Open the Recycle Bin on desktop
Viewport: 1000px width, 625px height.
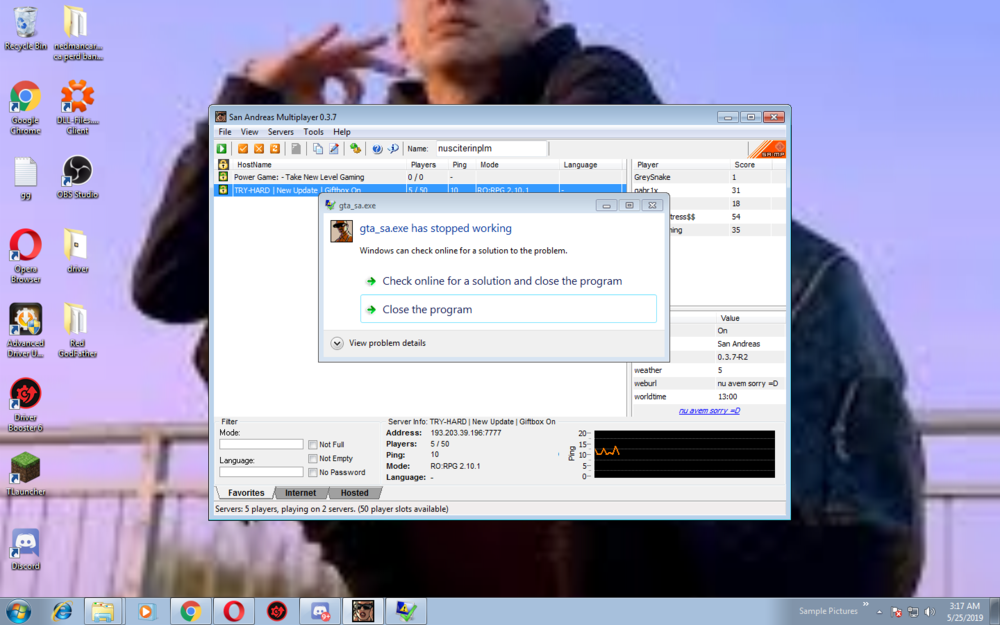click(26, 29)
